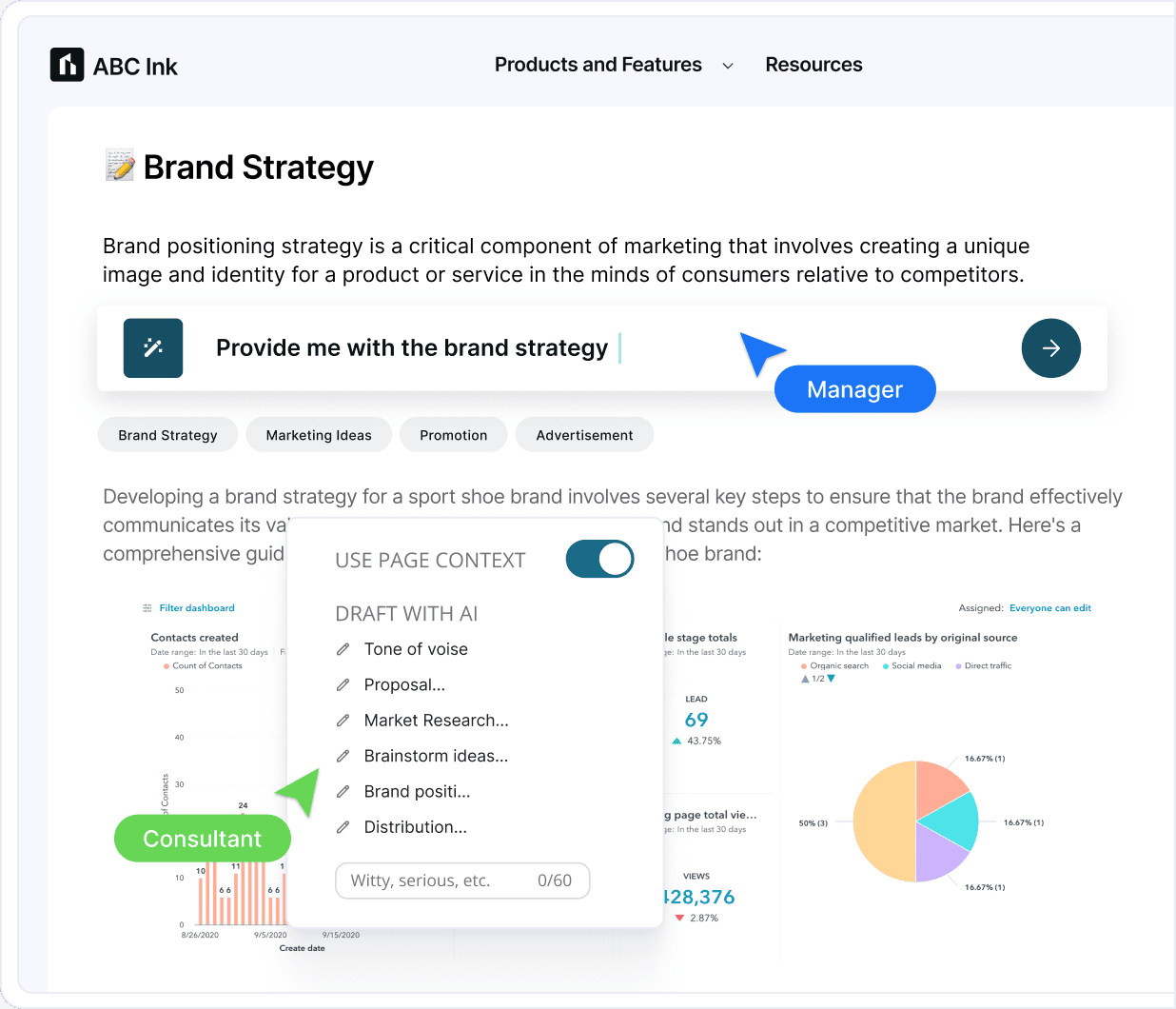This screenshot has height=1009, width=1176.
Task: Click the ABC Ink logo icon
Action: [x=67, y=65]
